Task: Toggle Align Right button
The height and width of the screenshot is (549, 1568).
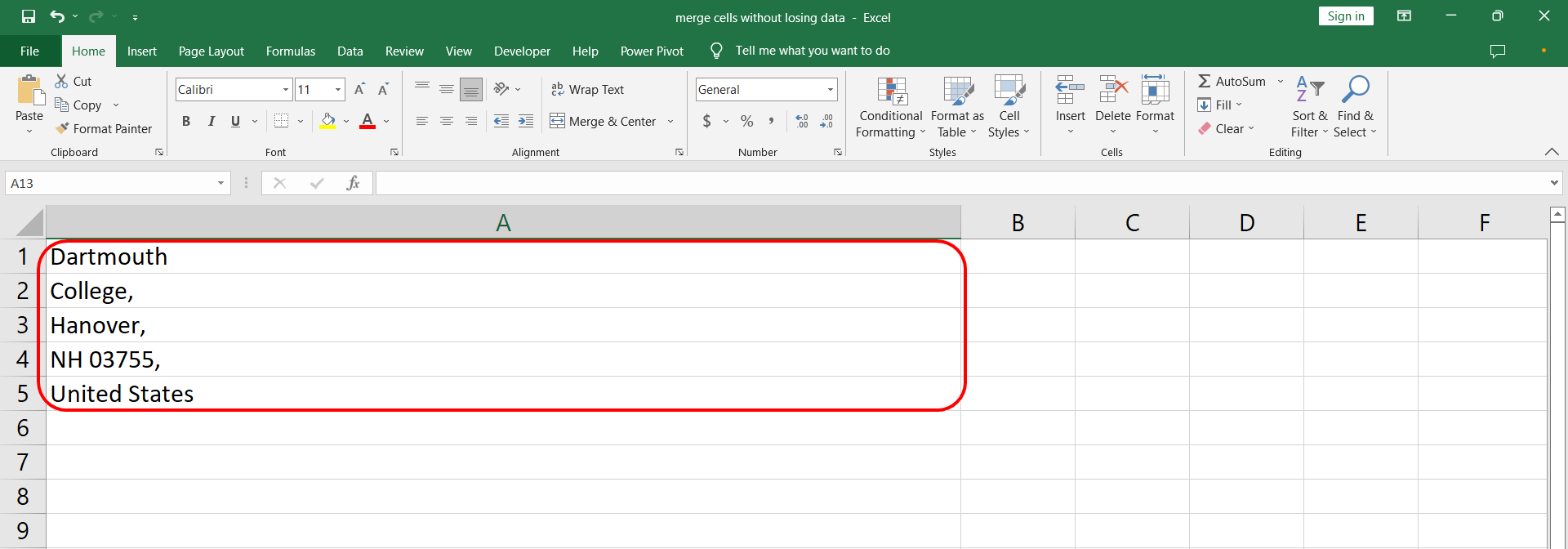Action: [471, 121]
